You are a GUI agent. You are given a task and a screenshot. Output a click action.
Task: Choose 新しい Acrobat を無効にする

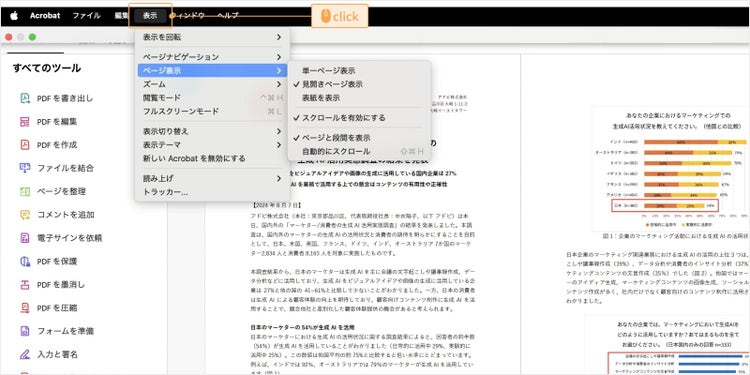click(x=212, y=158)
